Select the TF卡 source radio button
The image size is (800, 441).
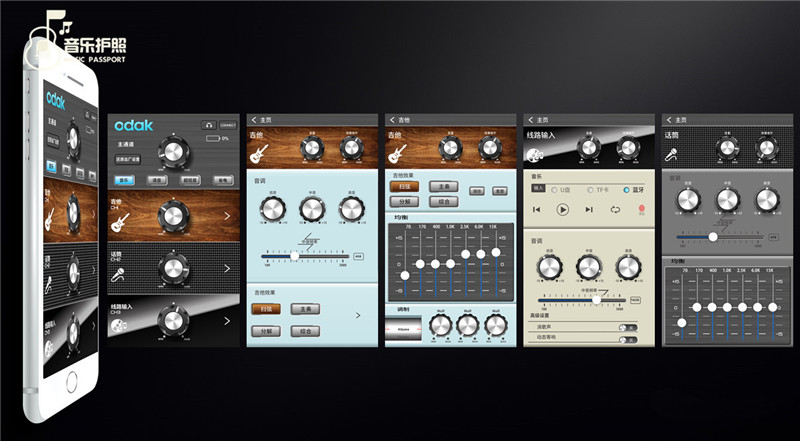click(x=590, y=190)
